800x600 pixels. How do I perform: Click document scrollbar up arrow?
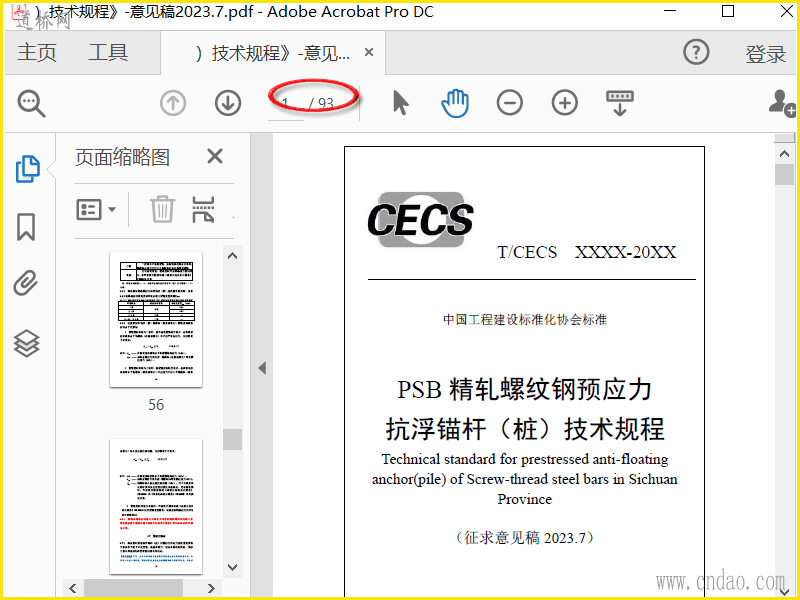pos(784,154)
